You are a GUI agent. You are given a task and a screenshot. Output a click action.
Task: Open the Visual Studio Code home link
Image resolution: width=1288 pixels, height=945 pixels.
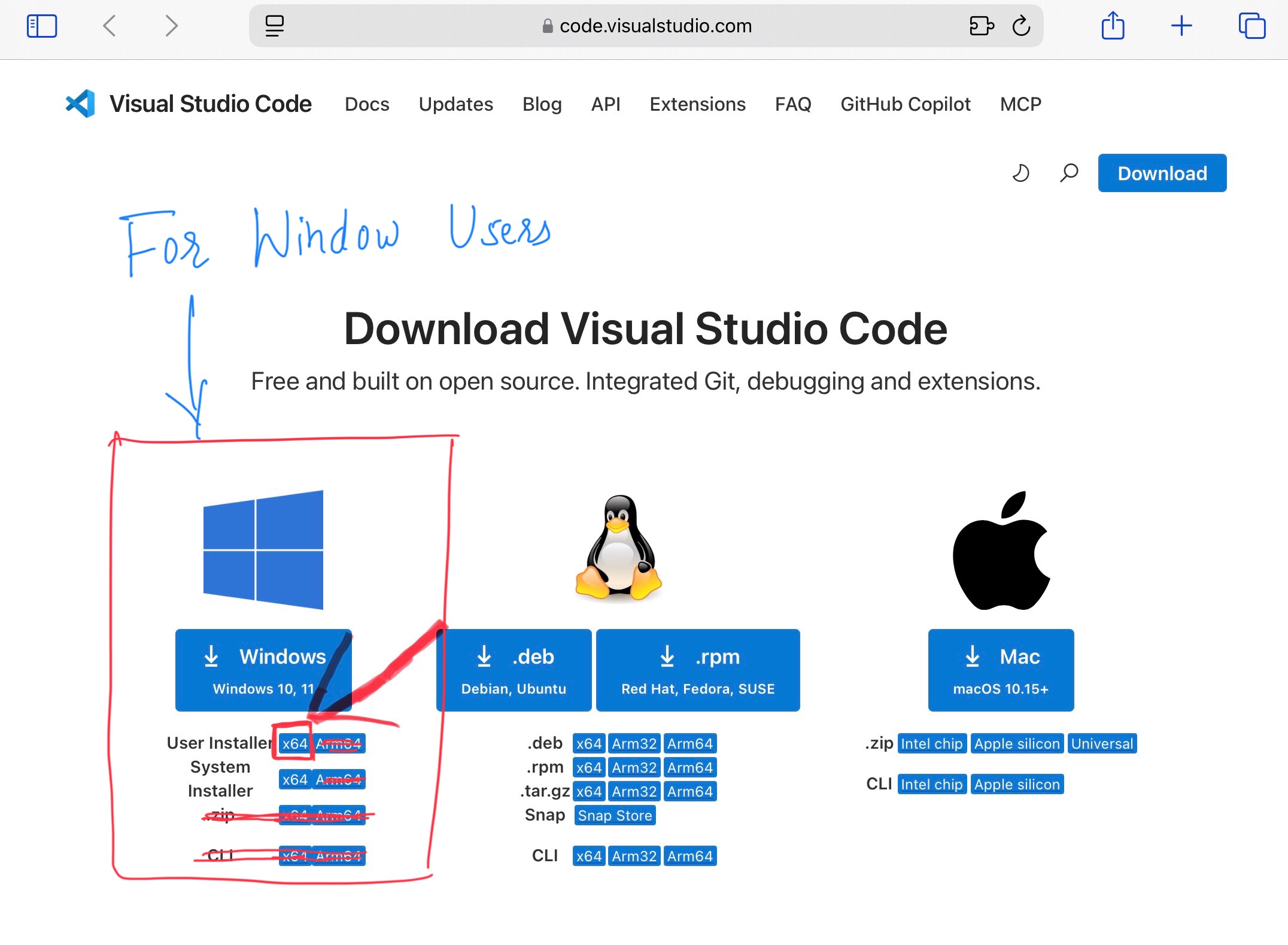(210, 104)
